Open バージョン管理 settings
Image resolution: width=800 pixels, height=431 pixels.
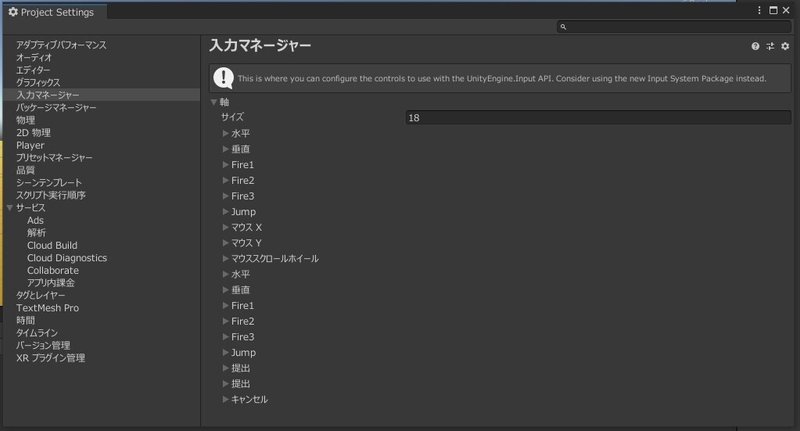click(x=43, y=345)
